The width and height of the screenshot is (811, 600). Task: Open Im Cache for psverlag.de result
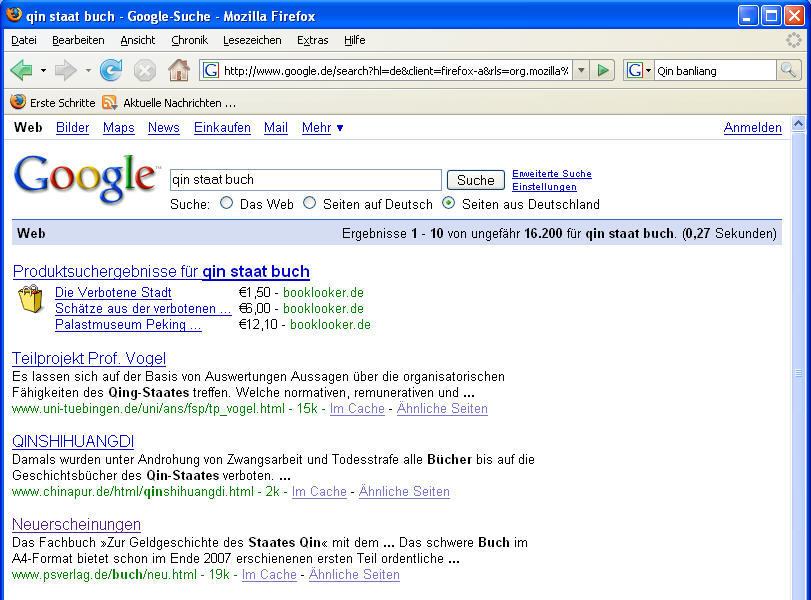click(269, 575)
